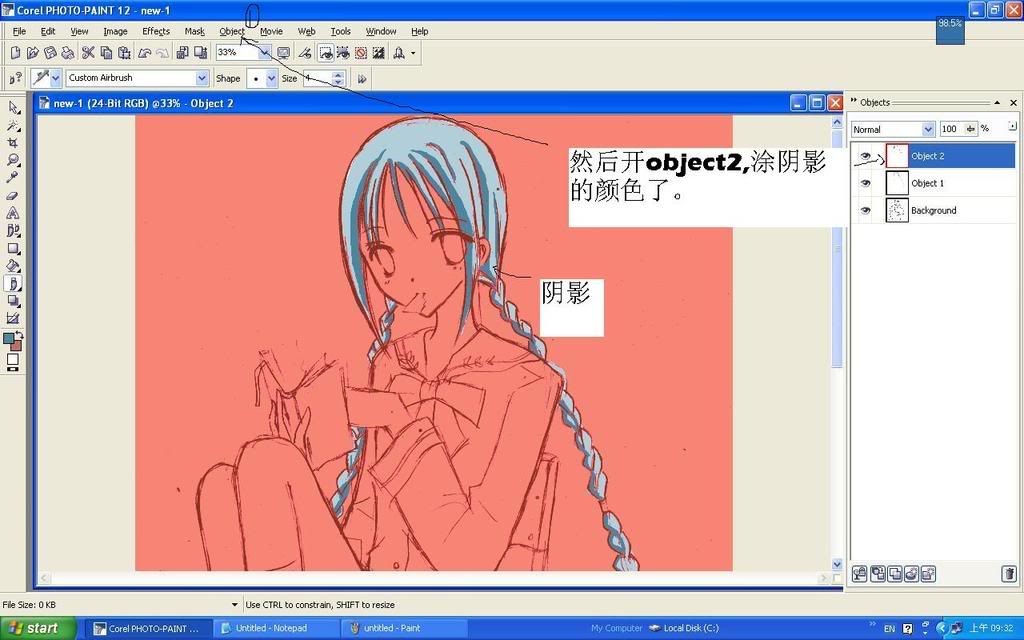Open the status bar File Size dropdown

coord(234,605)
